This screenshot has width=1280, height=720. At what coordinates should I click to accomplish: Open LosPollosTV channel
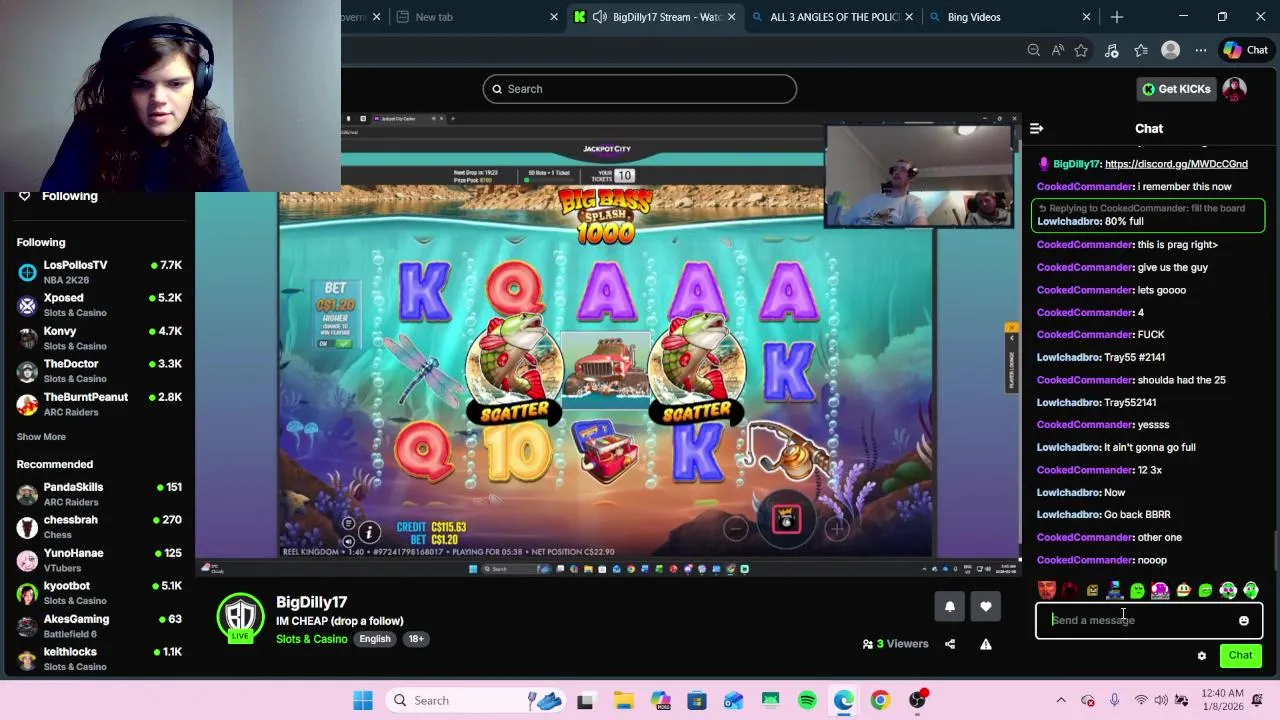pyautogui.click(x=100, y=272)
